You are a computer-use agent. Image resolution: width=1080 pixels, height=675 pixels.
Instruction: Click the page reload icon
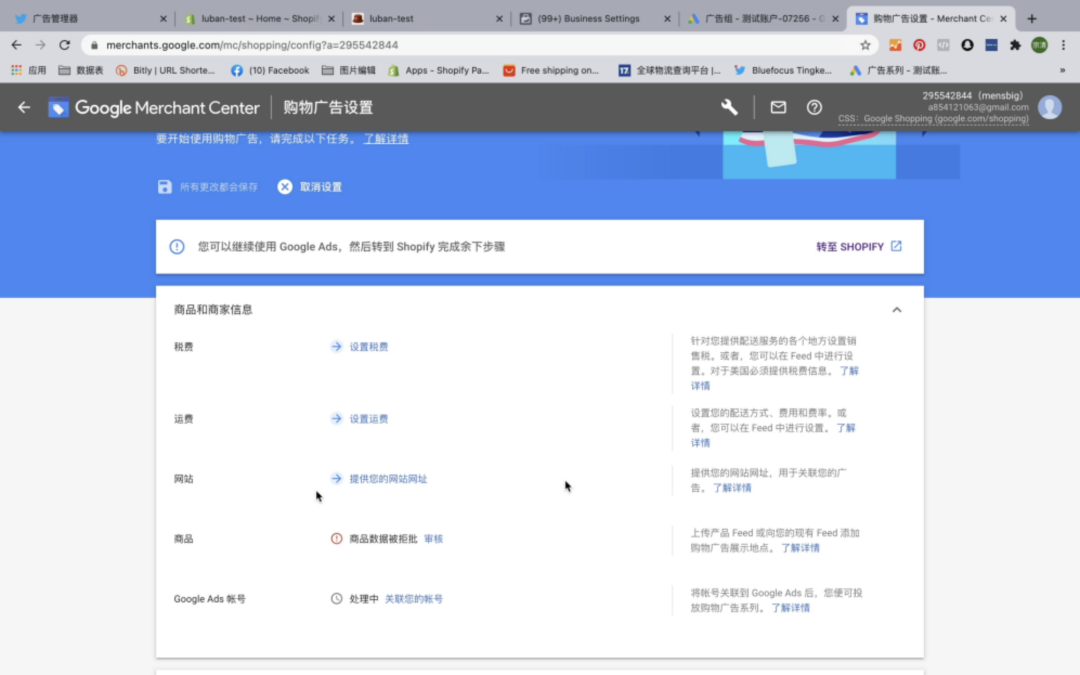(65, 45)
